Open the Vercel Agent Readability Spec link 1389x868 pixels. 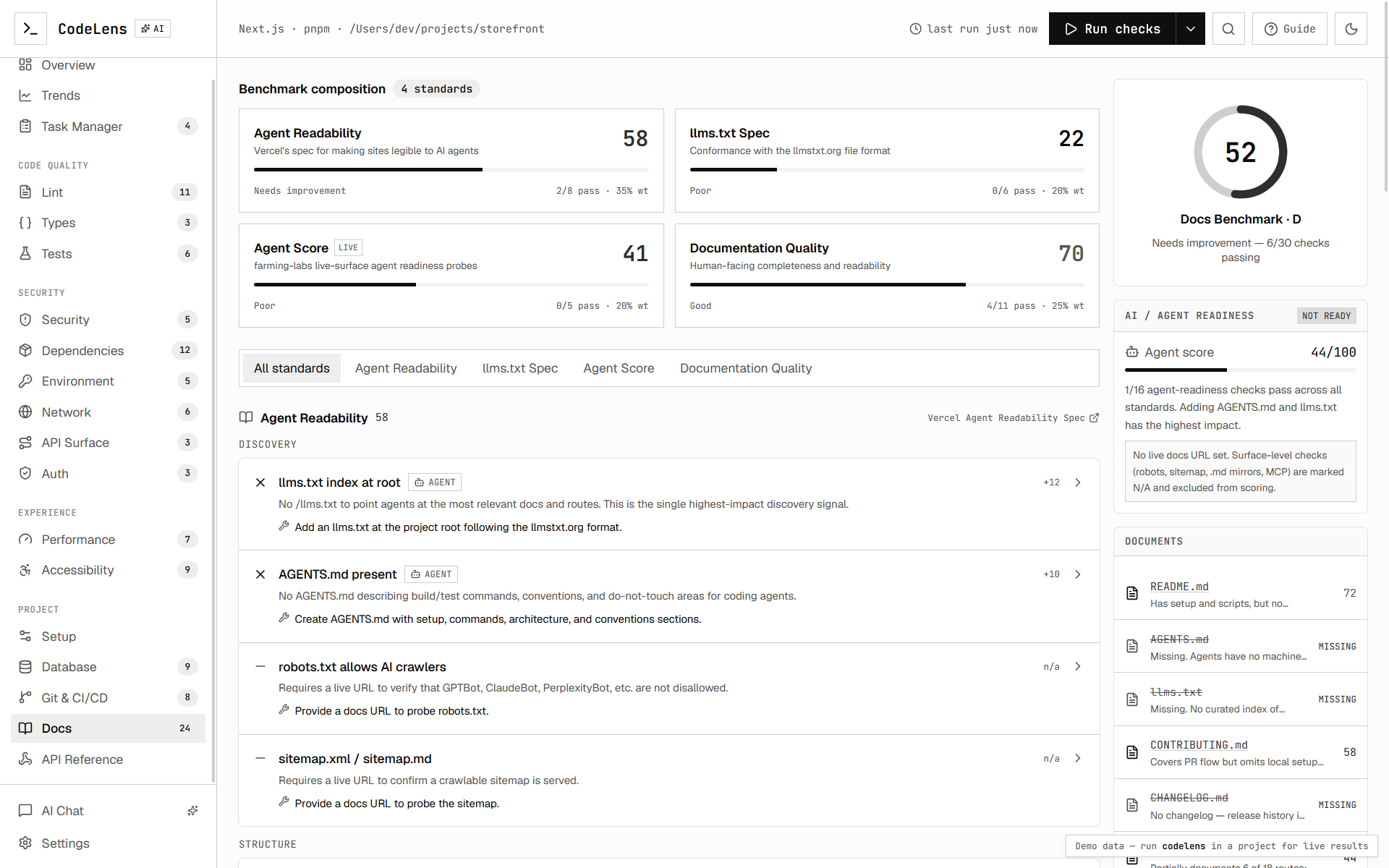tap(1013, 418)
